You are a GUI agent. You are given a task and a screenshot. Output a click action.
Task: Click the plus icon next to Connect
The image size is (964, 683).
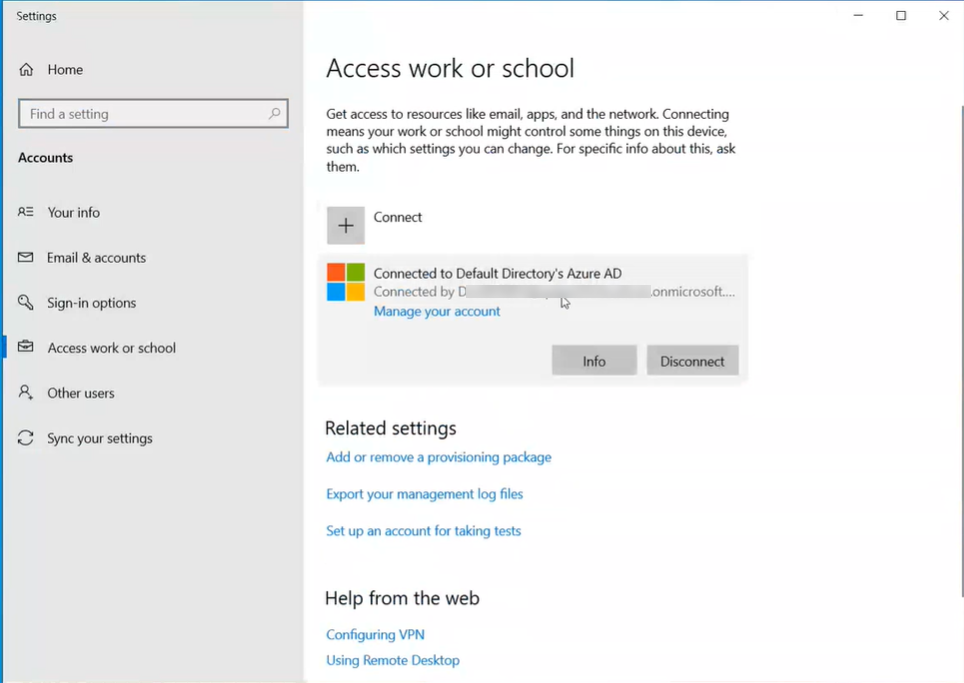click(346, 226)
